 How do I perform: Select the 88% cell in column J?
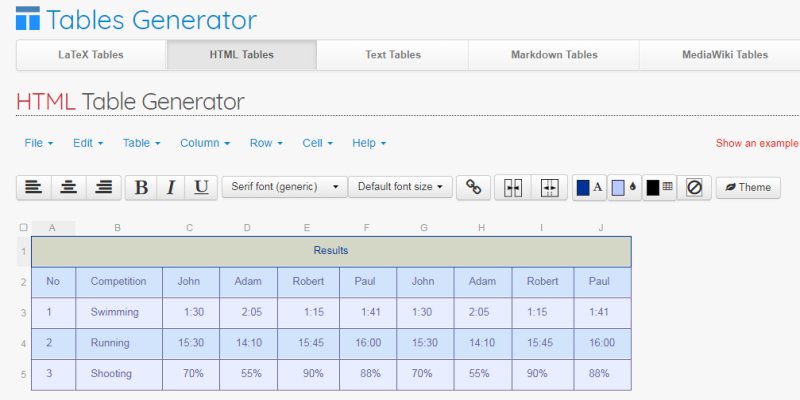603,374
